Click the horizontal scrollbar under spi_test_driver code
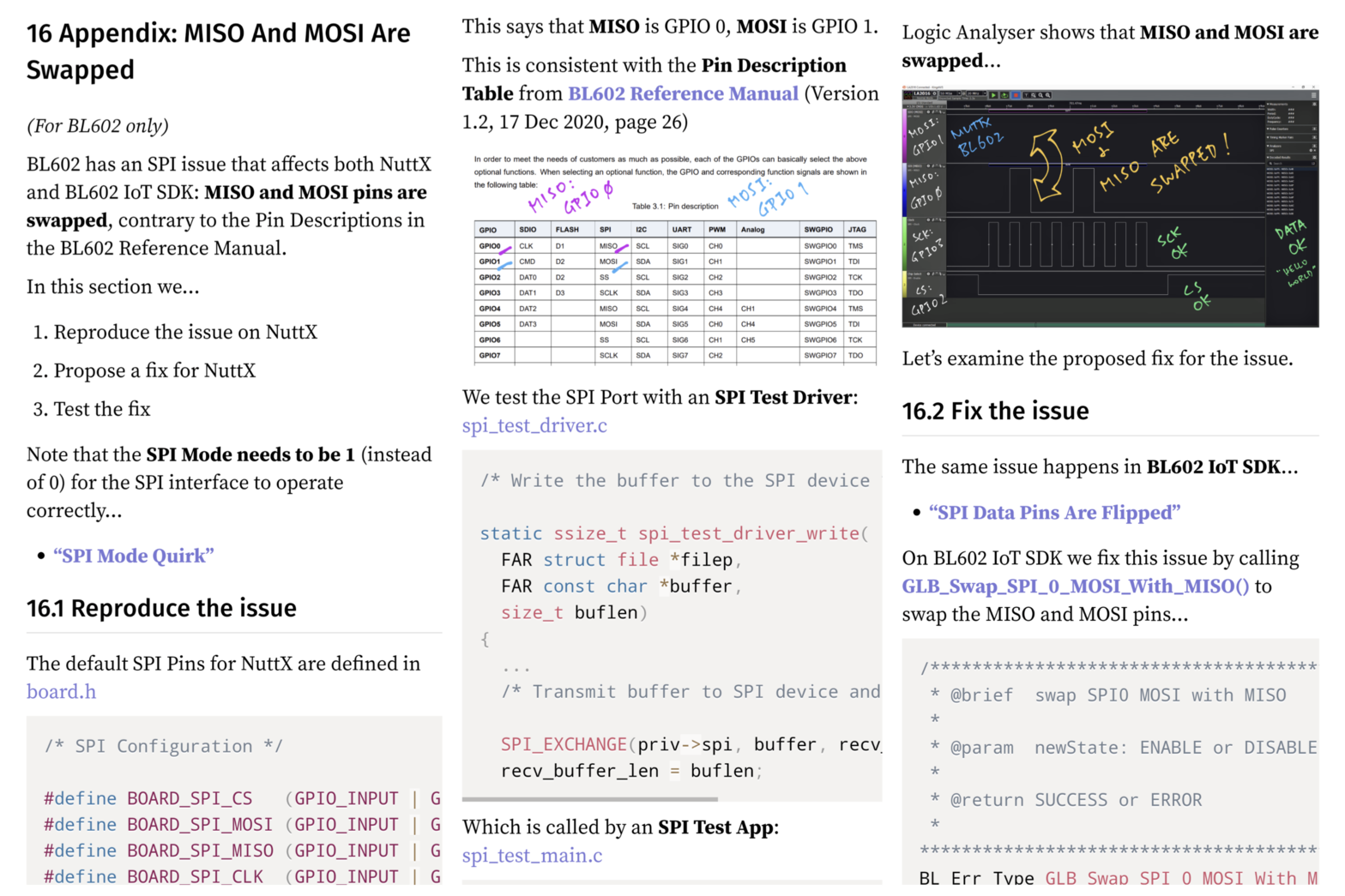The height and width of the screenshot is (896, 1345). (590, 799)
